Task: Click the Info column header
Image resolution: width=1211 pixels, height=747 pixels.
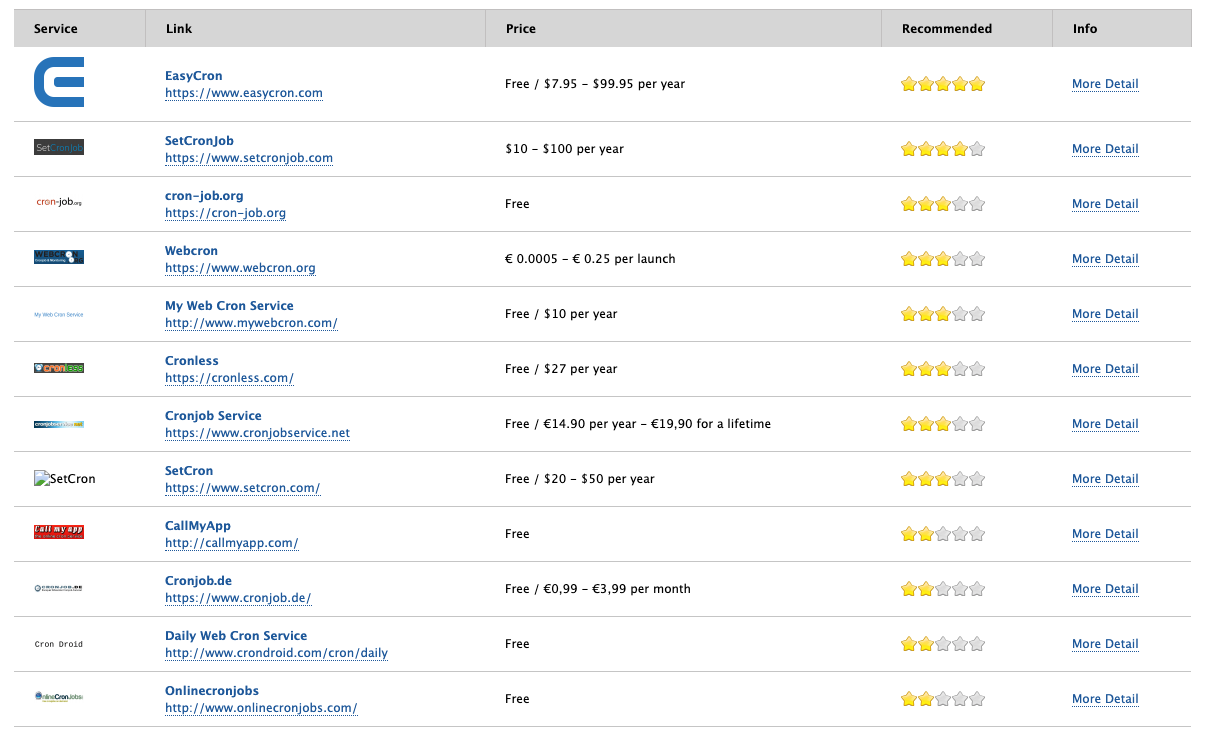Action: pos(1122,28)
